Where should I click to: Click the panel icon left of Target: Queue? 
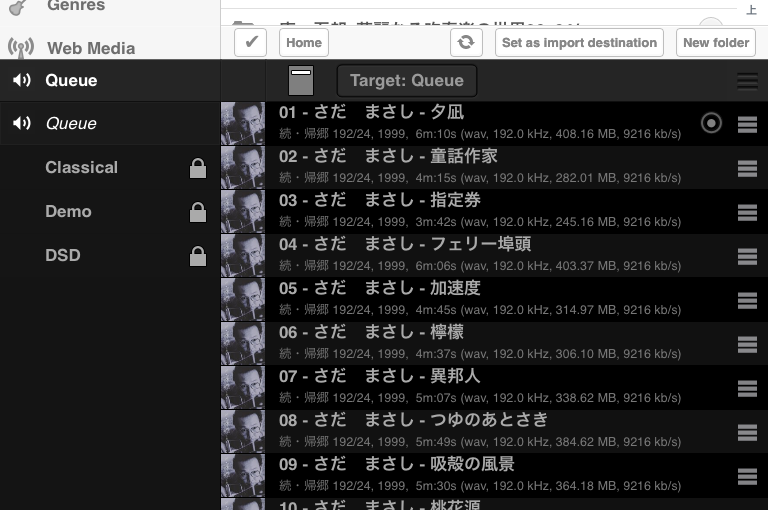[301, 80]
